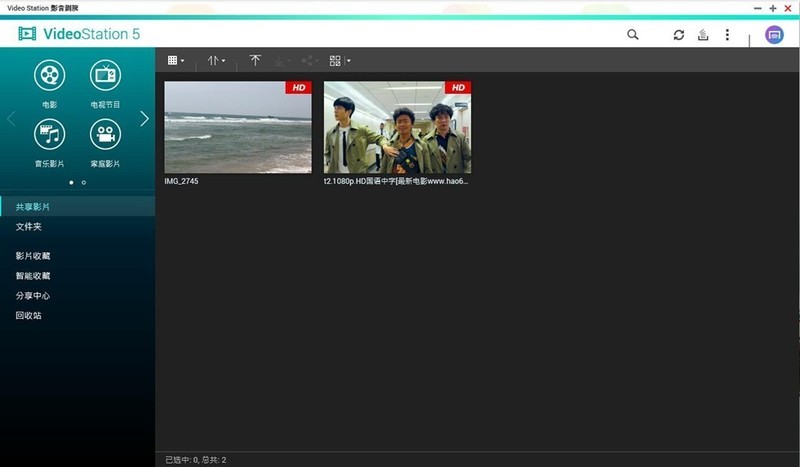Open 回收站 recycle bin
The width and height of the screenshot is (800, 467).
coord(28,316)
